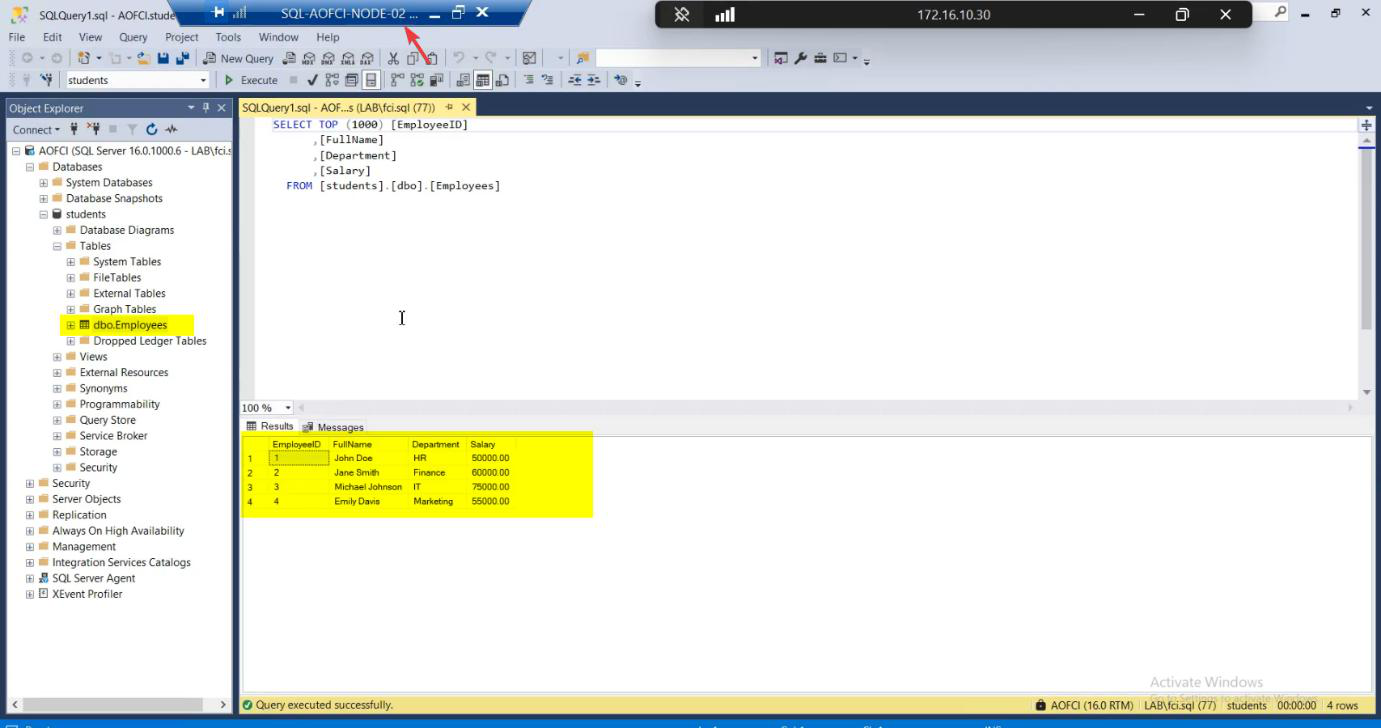
Task: Click Comment out selected lines icon
Action: tap(529, 80)
